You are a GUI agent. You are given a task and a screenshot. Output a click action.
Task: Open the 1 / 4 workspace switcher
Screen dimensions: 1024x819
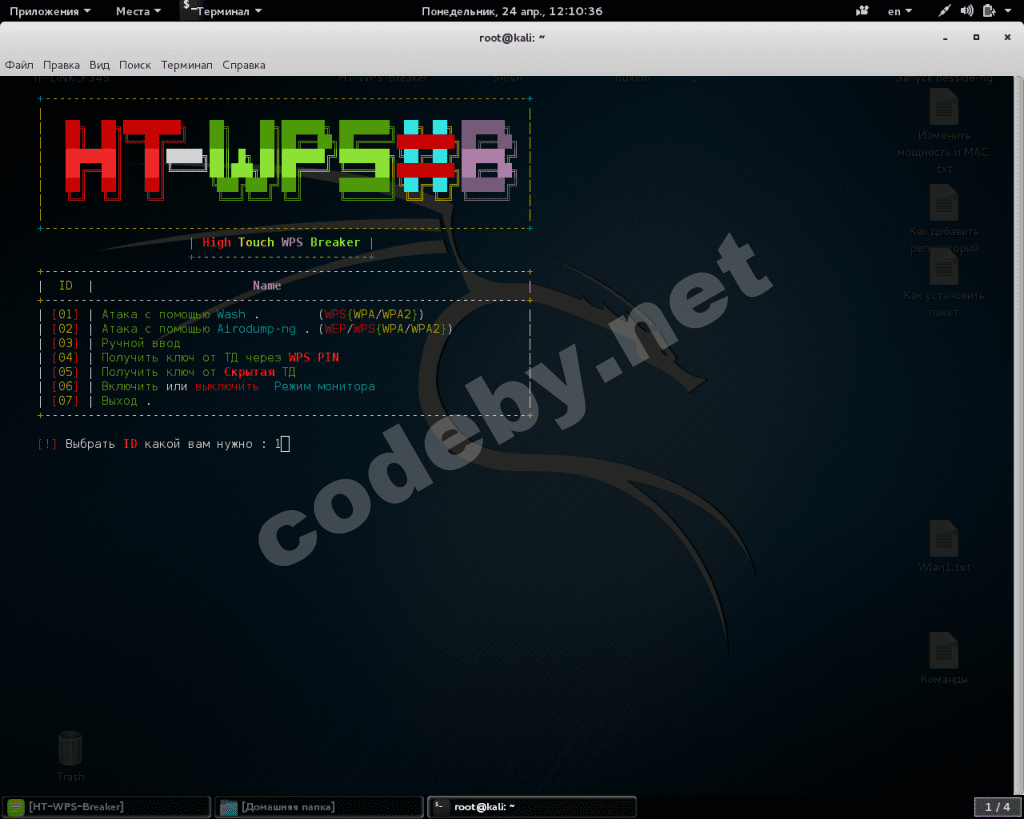[x=997, y=807]
